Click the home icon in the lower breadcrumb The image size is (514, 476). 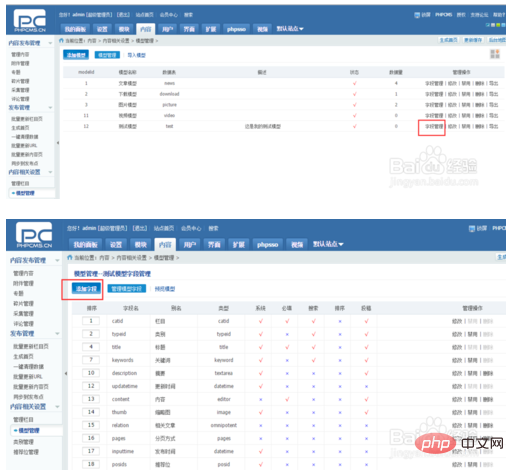pyautogui.click(x=70, y=257)
